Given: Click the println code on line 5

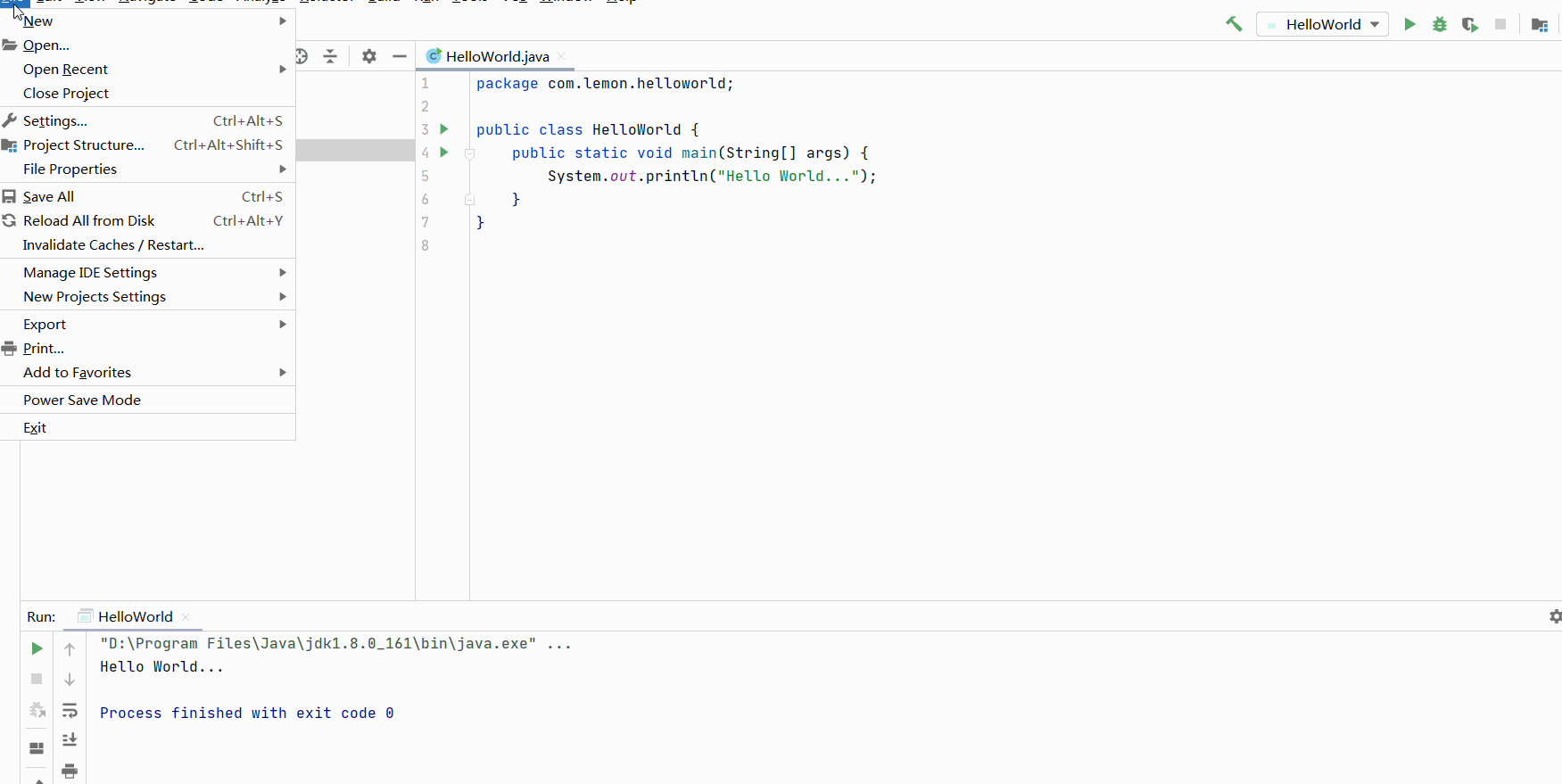Looking at the screenshot, I should coord(712,176).
